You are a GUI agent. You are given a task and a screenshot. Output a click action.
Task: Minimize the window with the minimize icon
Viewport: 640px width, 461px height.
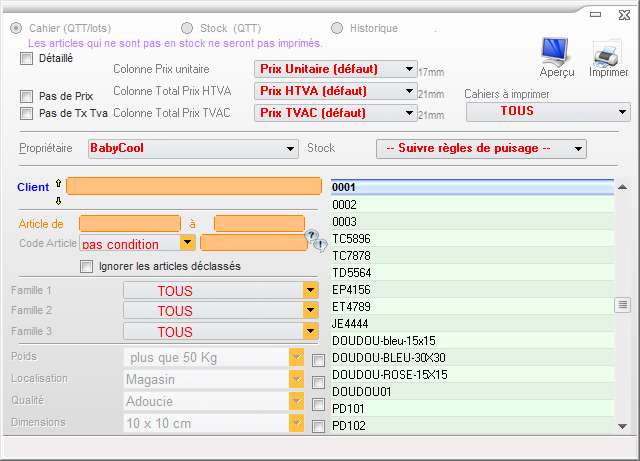[594, 14]
